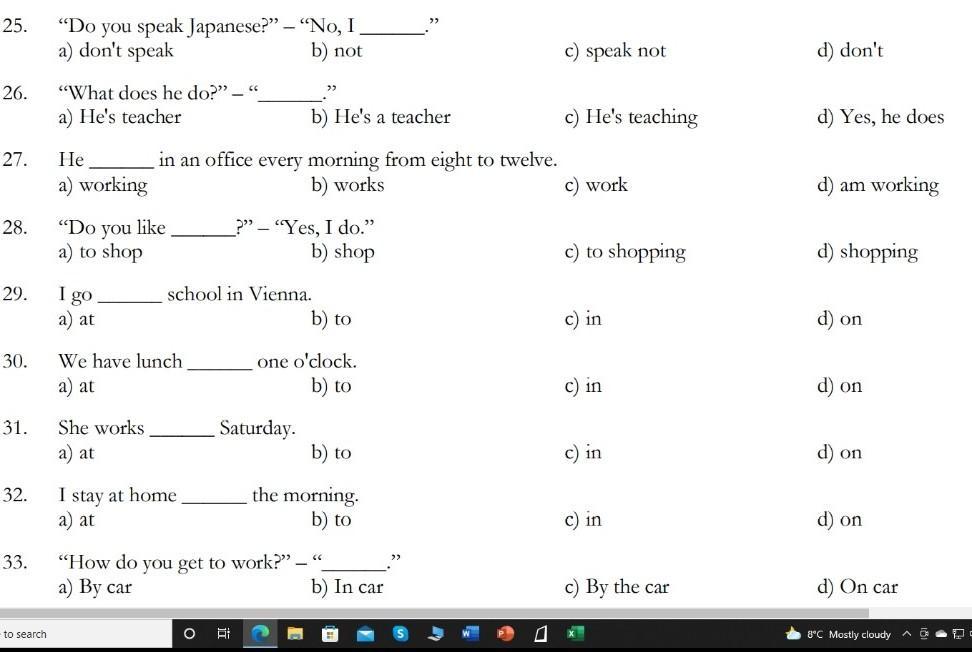
Task: Select answer d) shopping for question 28
Action: (867, 252)
